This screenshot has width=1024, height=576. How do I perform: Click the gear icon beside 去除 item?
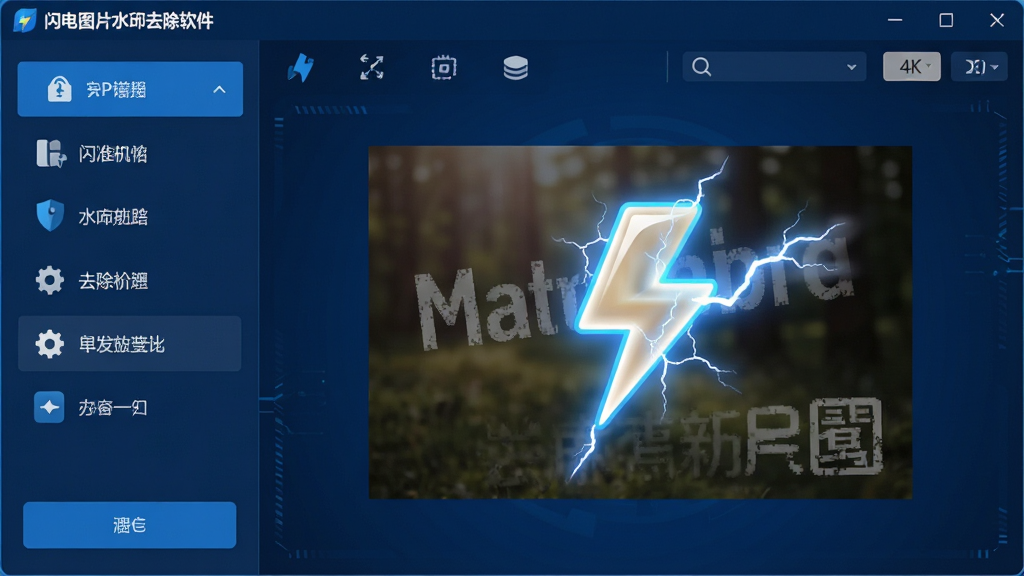[x=50, y=280]
